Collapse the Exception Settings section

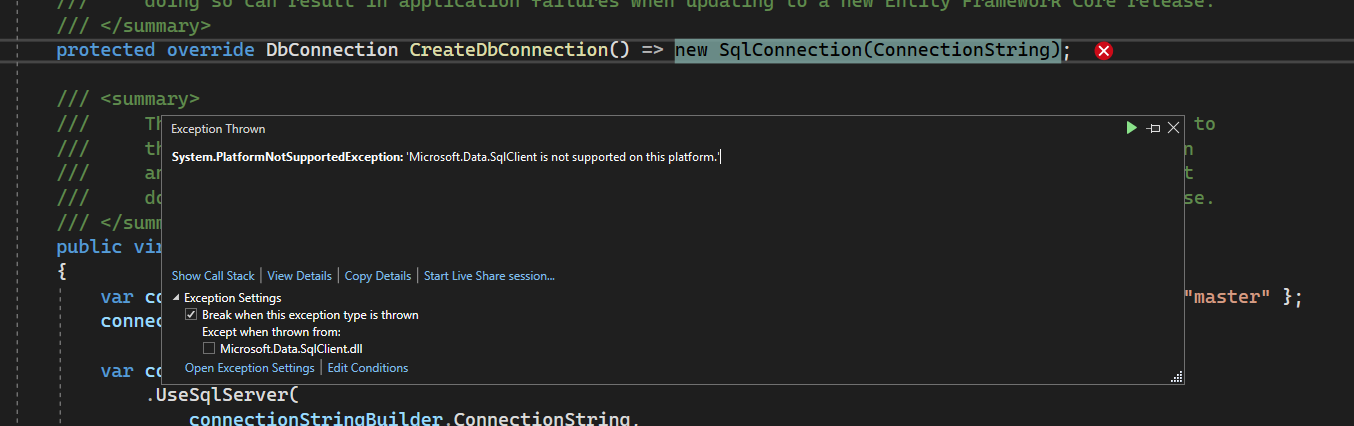pyautogui.click(x=177, y=298)
